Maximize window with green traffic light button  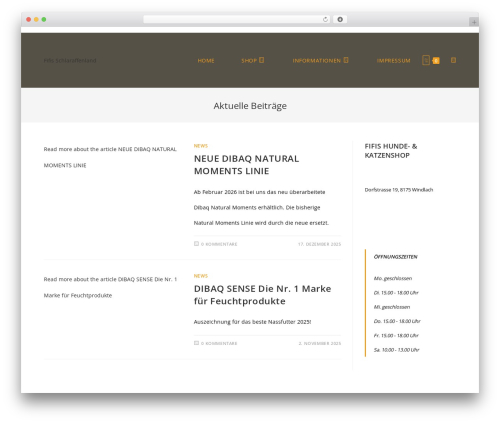pos(44,20)
